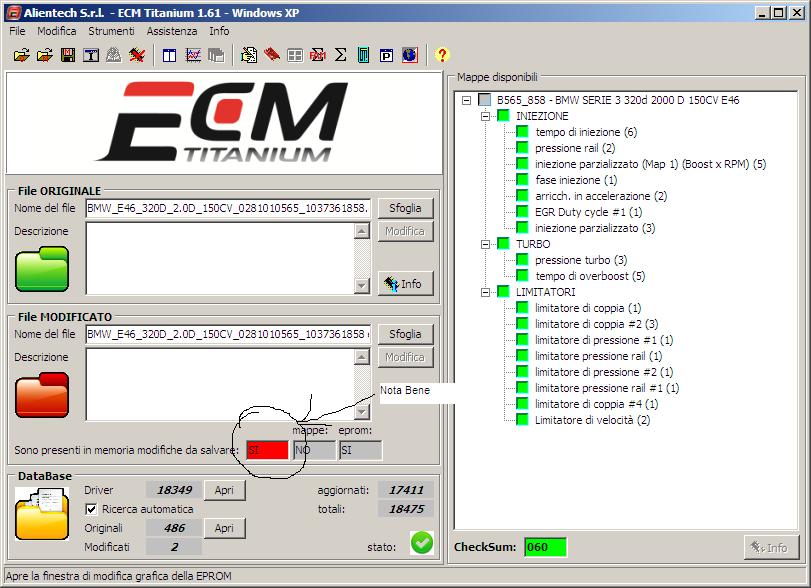Open original file via first toolbar folder icon

pos(22,55)
